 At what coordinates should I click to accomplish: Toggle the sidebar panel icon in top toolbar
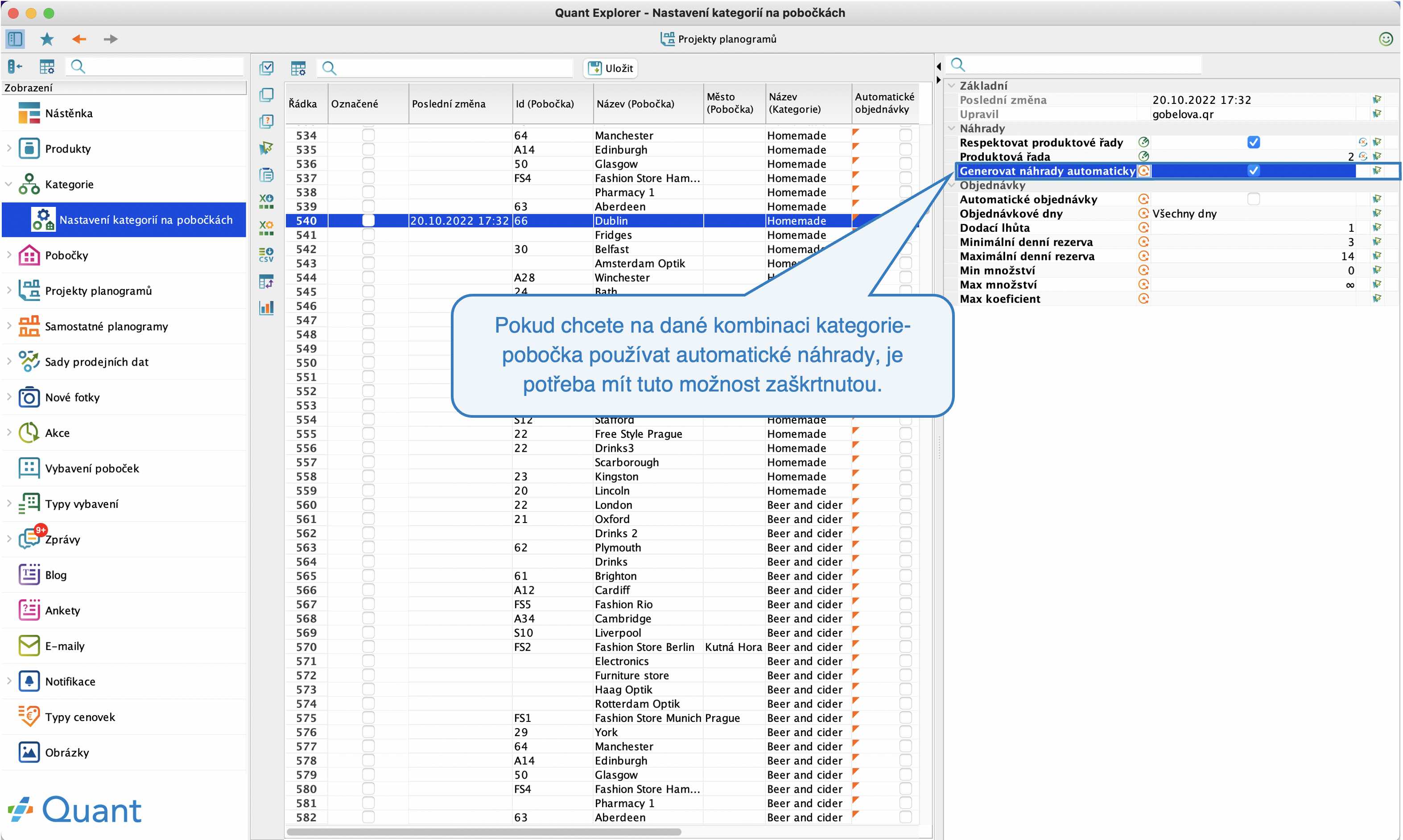tap(15, 39)
